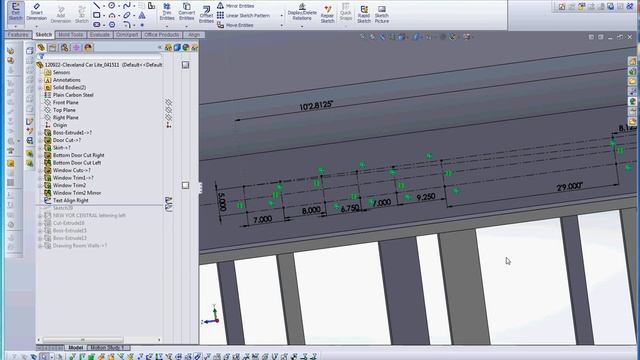Open DisplayManager tab icon
Screen dimensions: 640x360
(x=88, y=47)
